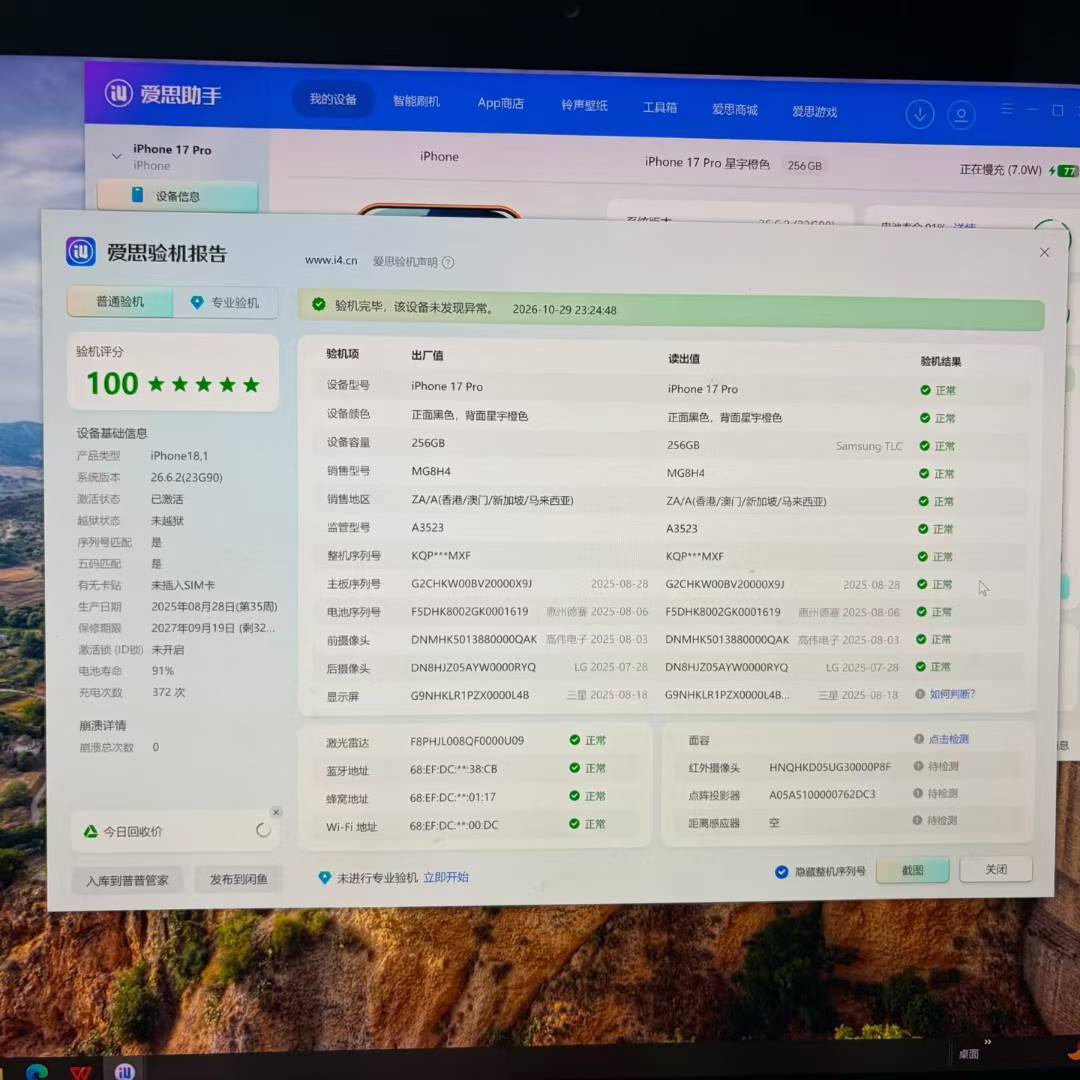Visit the 爱思商城 tab

735,110
